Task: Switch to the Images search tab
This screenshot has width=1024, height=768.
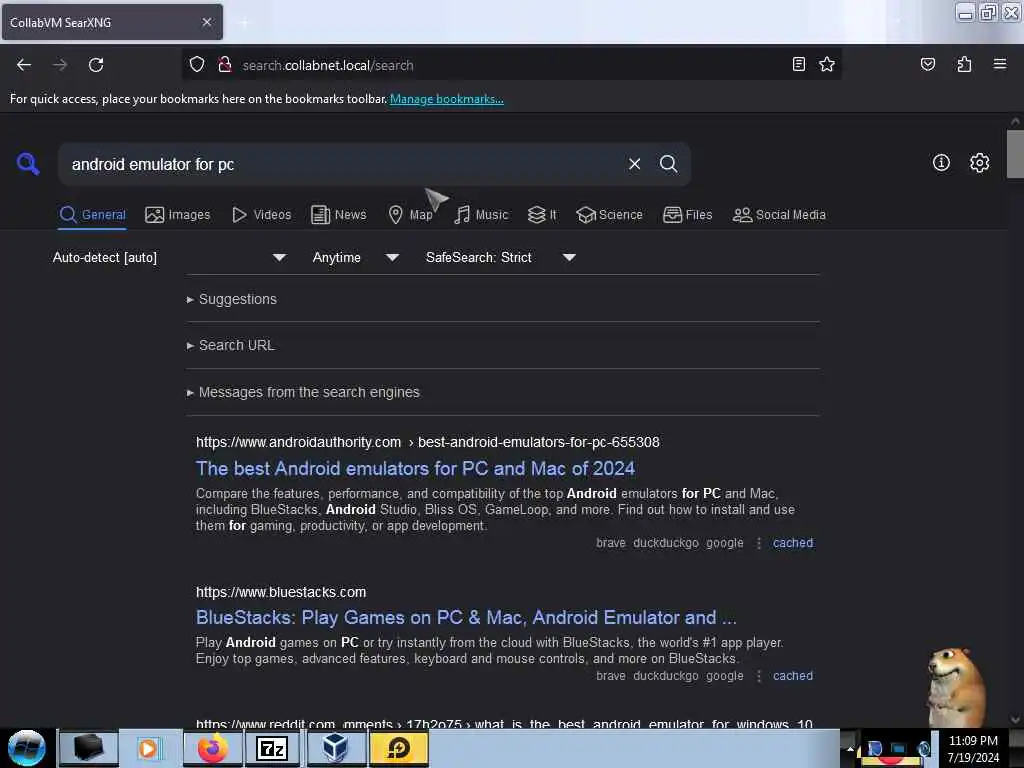Action: click(x=178, y=215)
